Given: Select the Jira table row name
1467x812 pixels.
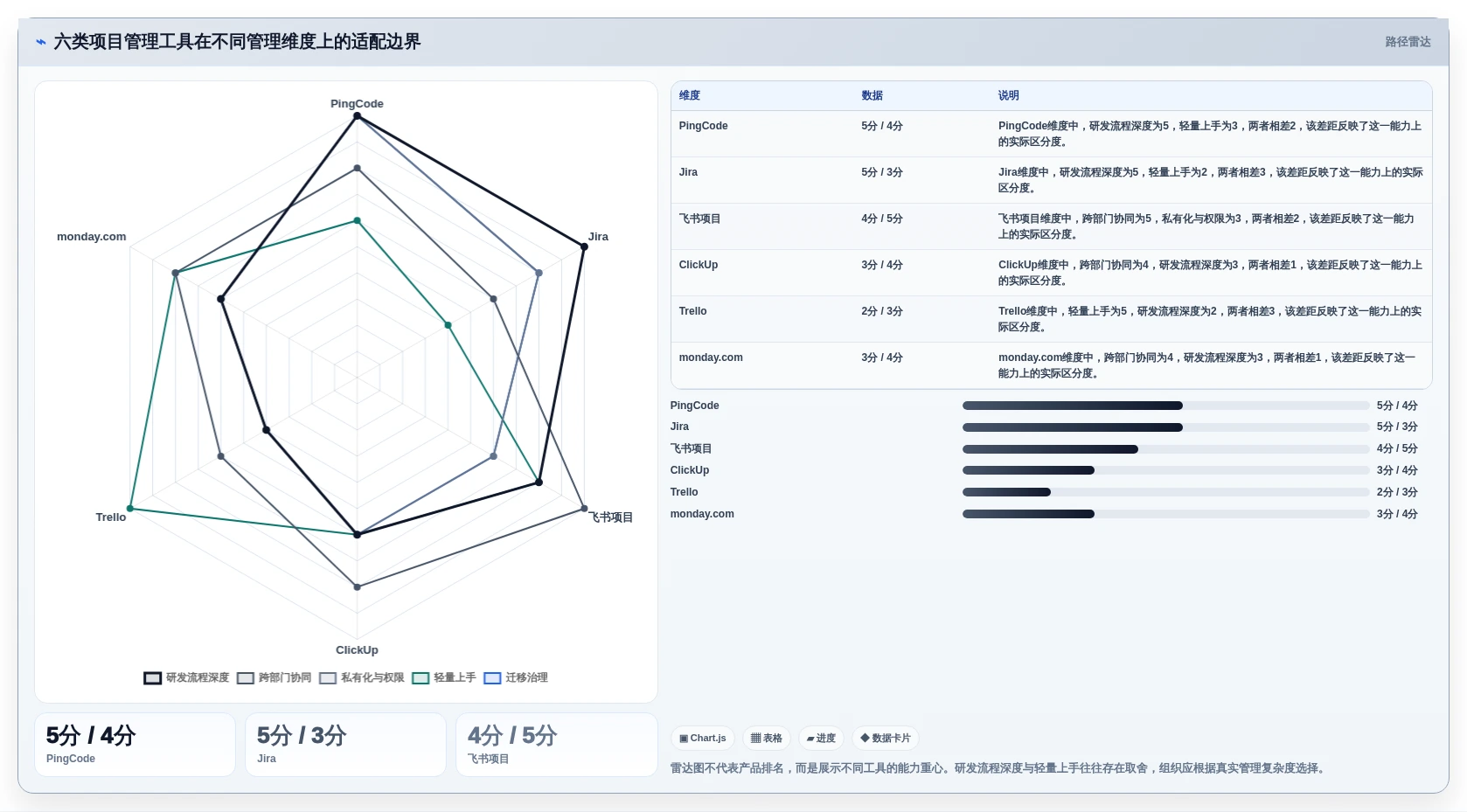Looking at the screenshot, I should tap(689, 172).
